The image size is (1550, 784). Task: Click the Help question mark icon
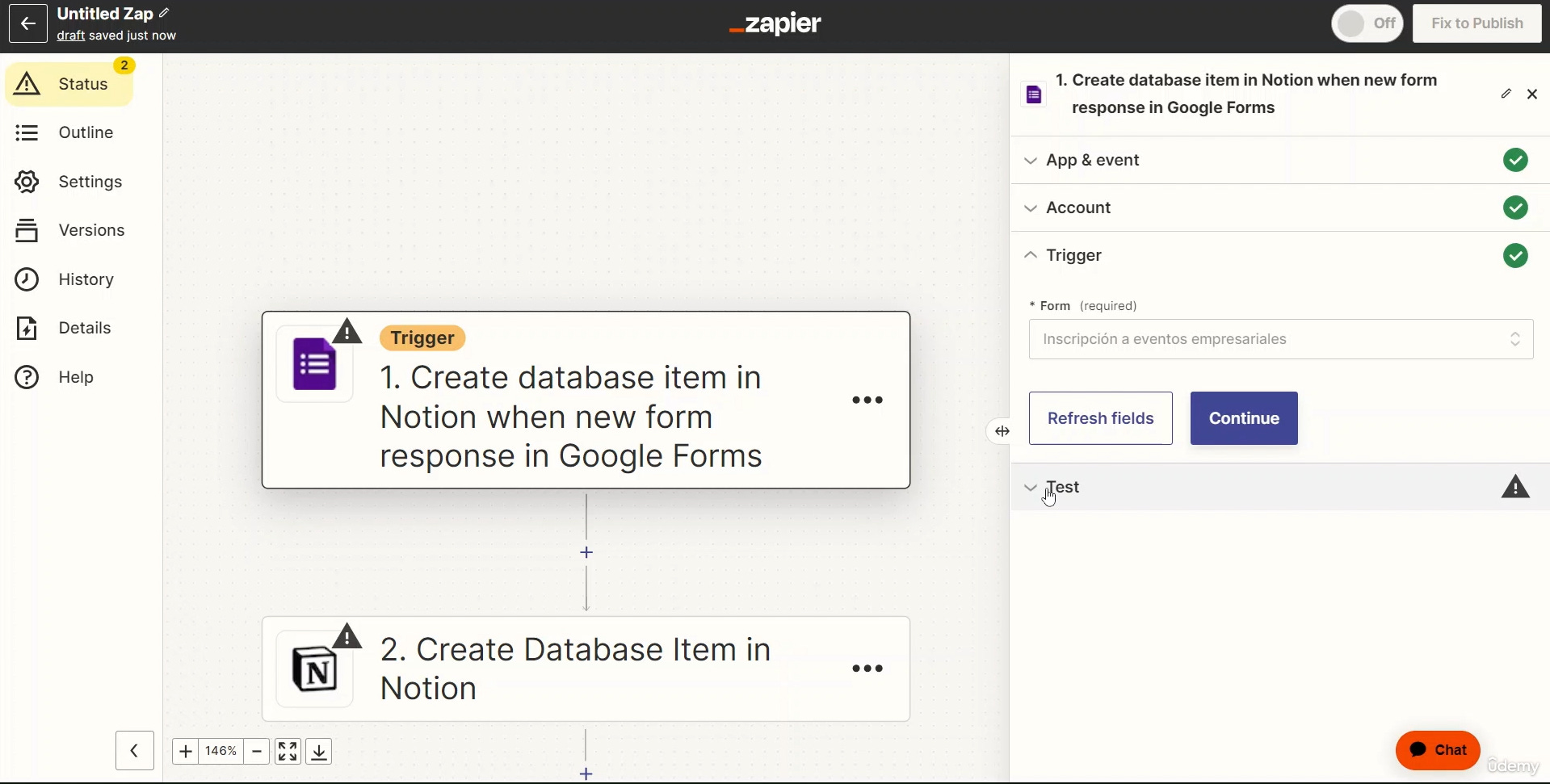click(27, 377)
